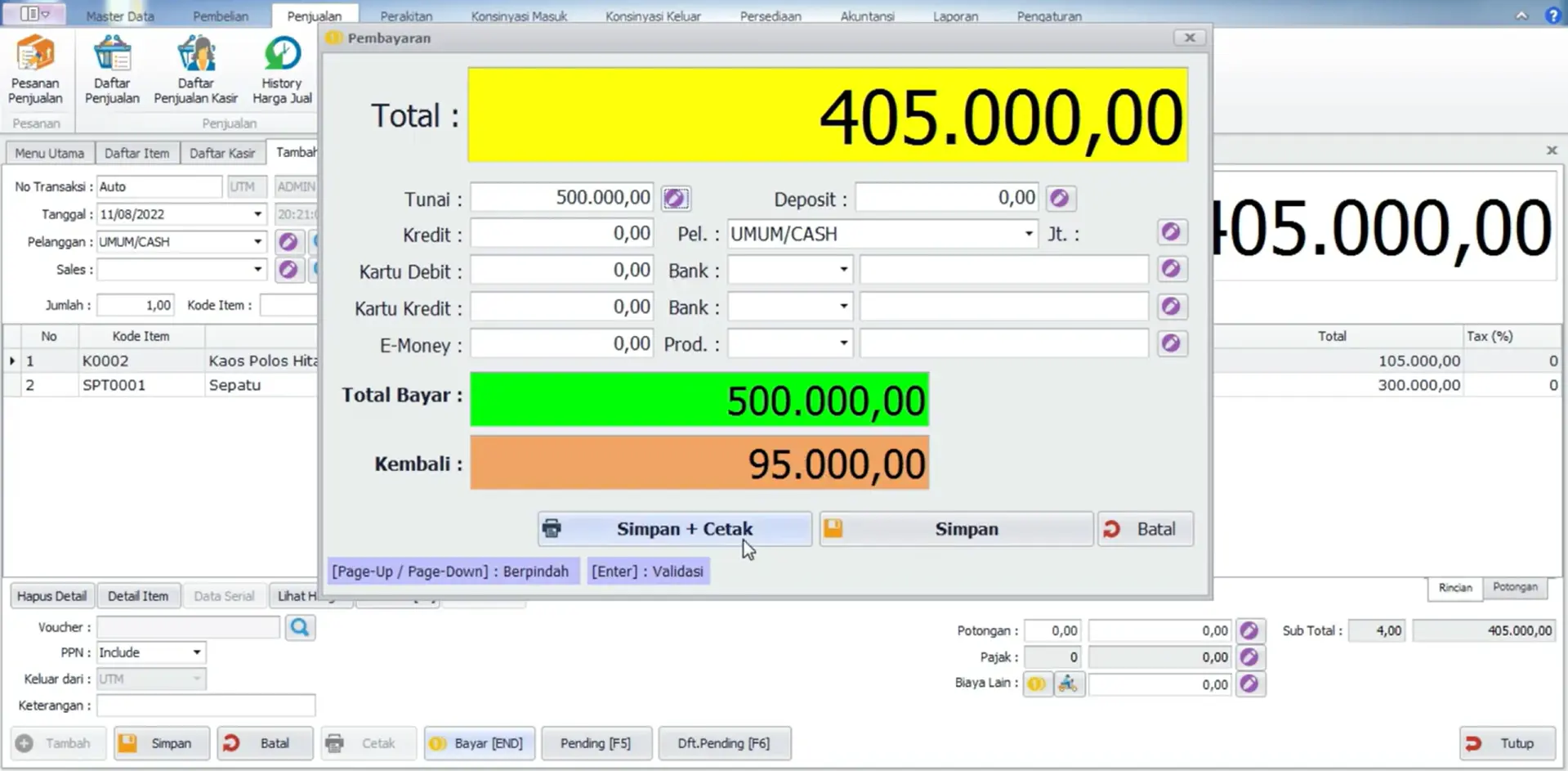Screen dimensions: 1568x771
Task: Click the edit icon on Kartu Debit row
Action: pos(1171,269)
